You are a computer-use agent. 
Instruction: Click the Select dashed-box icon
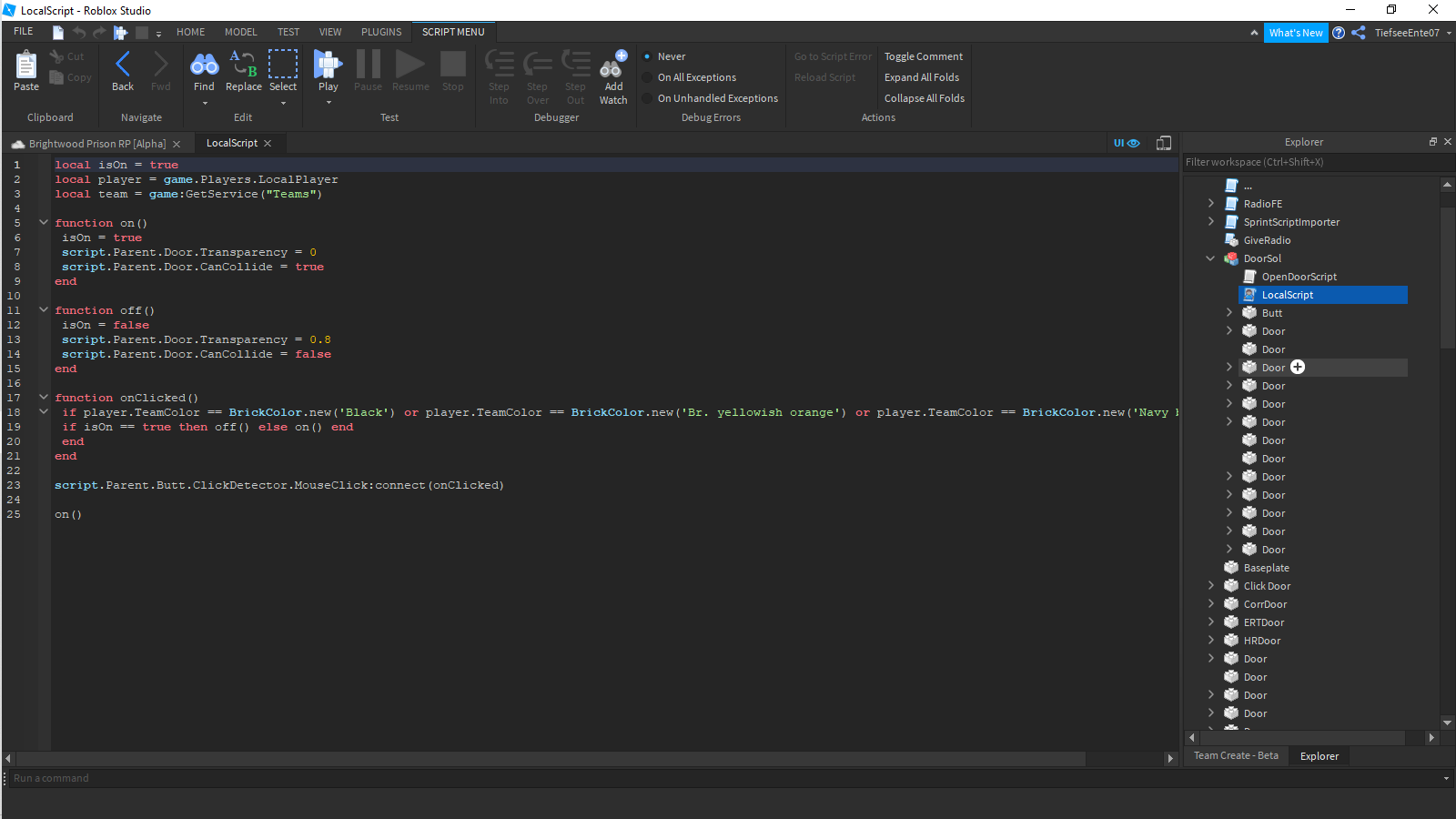[x=283, y=64]
